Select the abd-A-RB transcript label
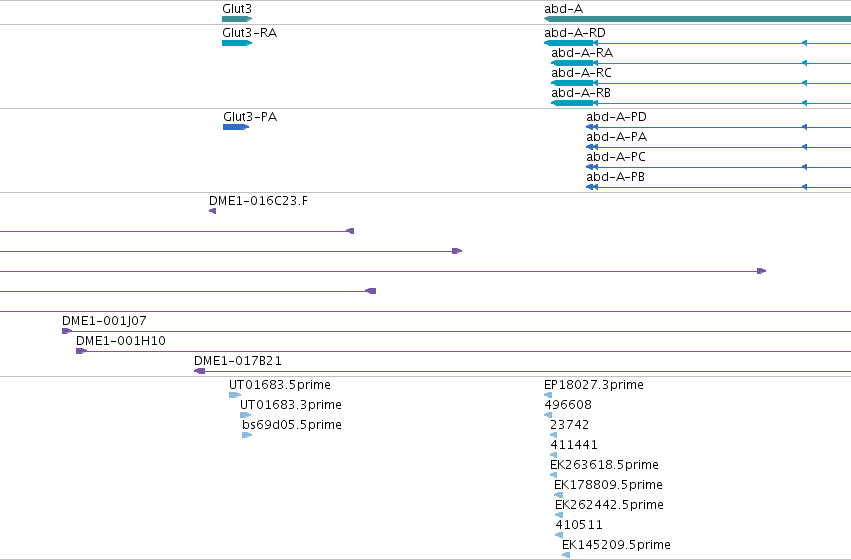The height and width of the screenshot is (560, 851). (581, 93)
